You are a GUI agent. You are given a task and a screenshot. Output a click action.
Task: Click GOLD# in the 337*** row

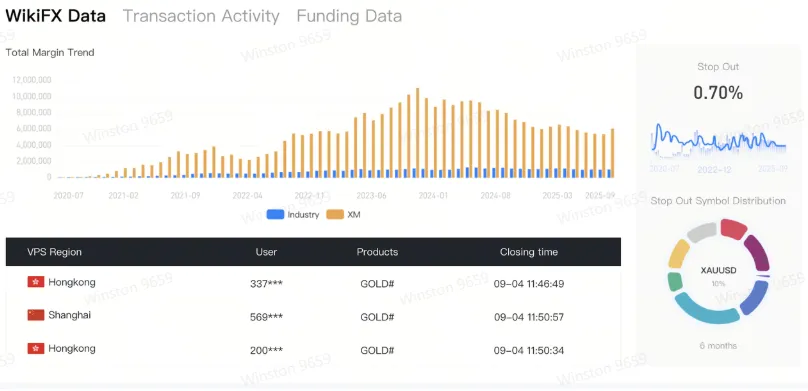click(377, 284)
